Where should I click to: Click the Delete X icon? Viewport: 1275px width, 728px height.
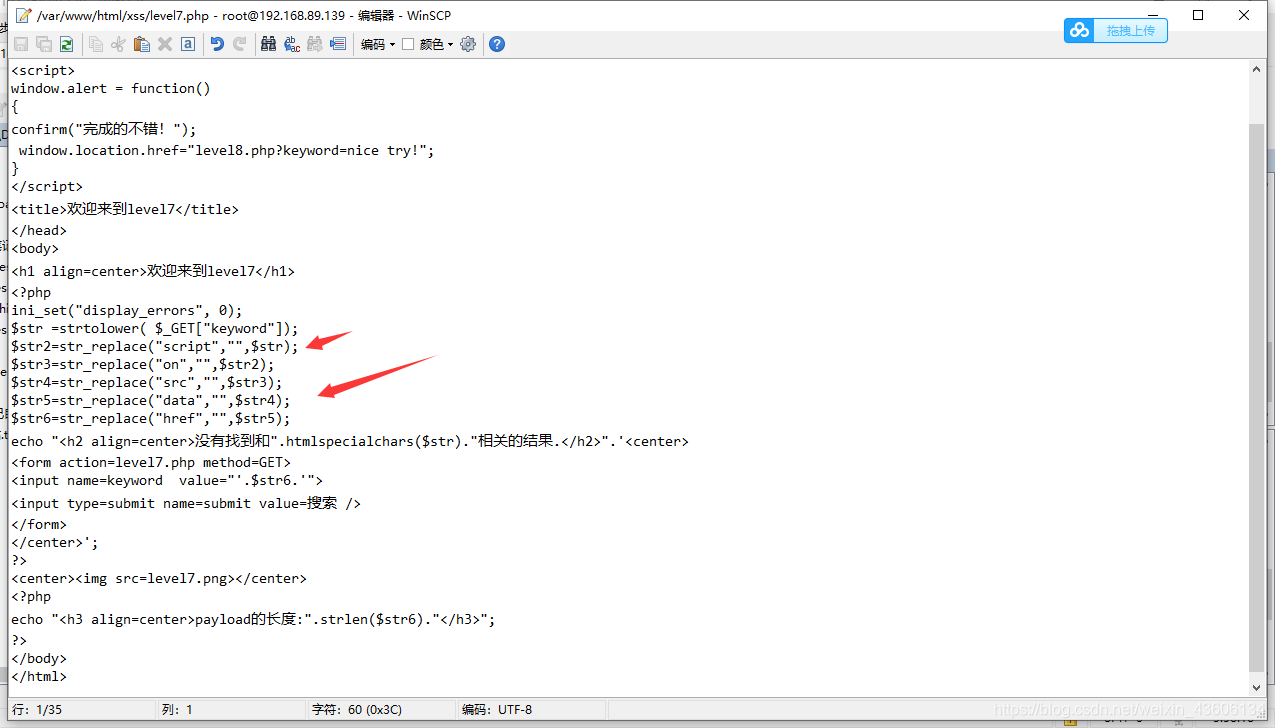pos(165,44)
